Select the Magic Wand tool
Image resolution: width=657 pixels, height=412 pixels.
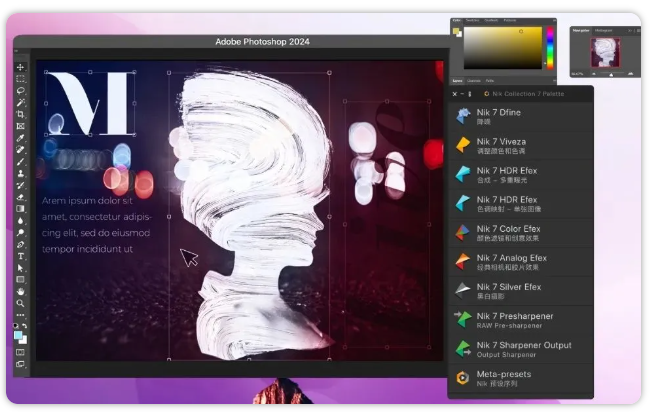click(20, 102)
